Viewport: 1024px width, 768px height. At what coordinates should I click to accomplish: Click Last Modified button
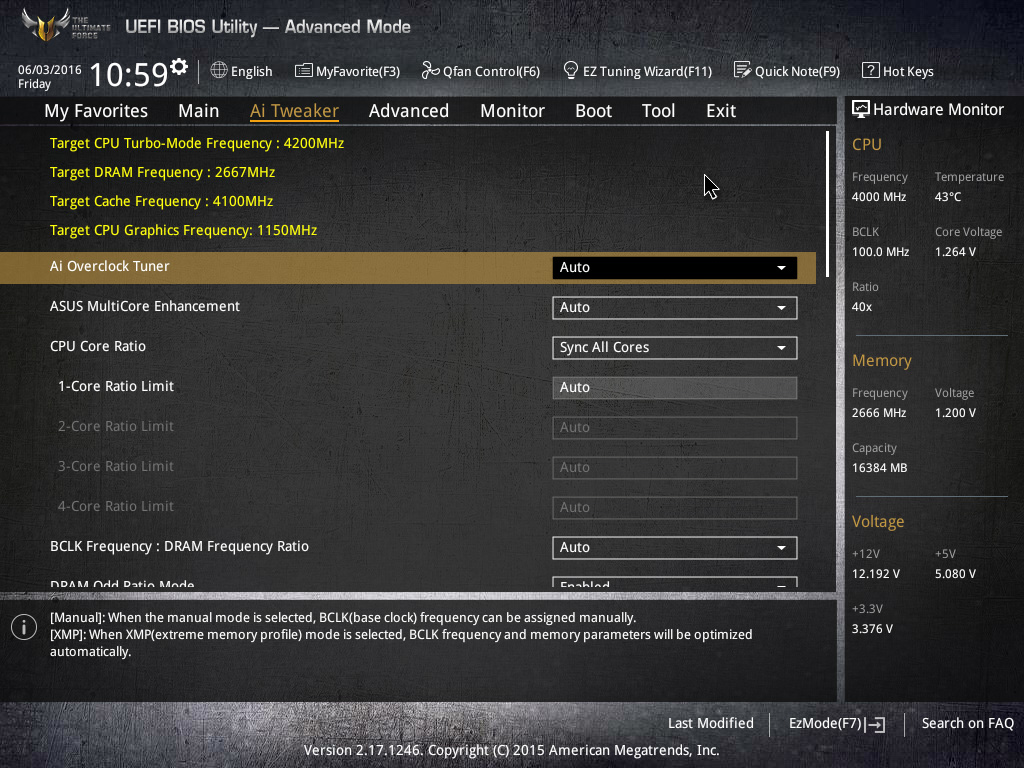(x=711, y=724)
